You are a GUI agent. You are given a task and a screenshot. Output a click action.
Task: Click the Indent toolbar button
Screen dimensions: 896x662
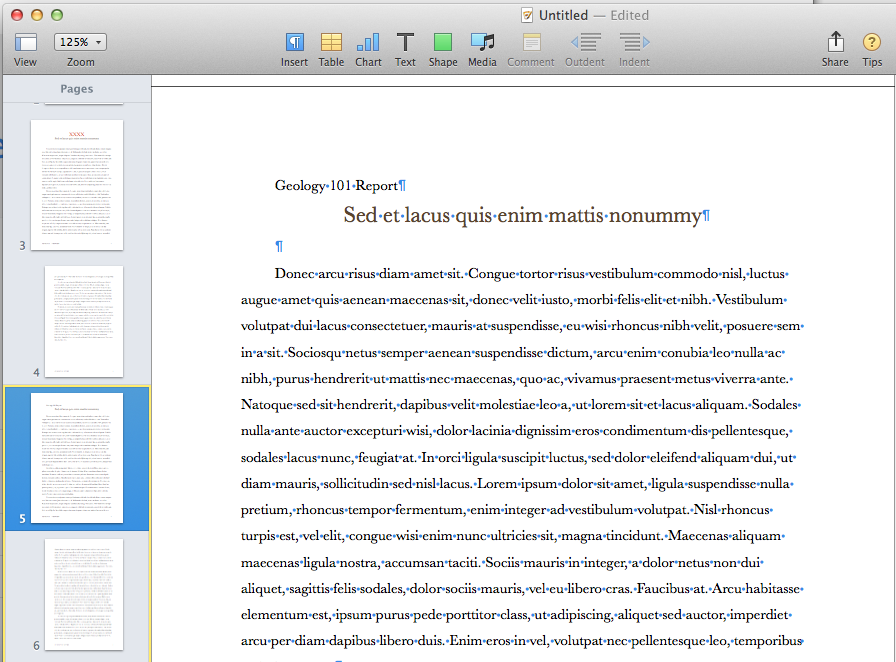[634, 42]
